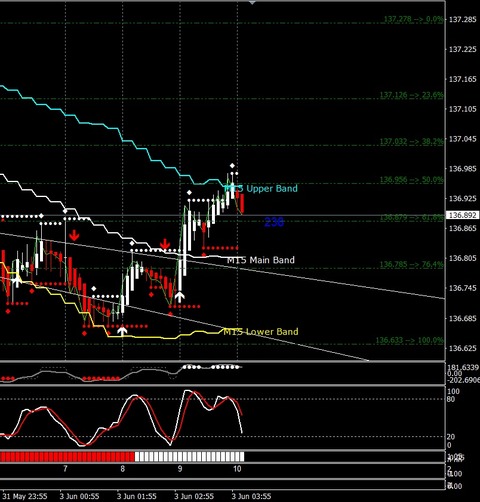The height and width of the screenshot is (502, 480).
Task: Click the 3 Jun 03:55 time label
Action: (x=251, y=496)
